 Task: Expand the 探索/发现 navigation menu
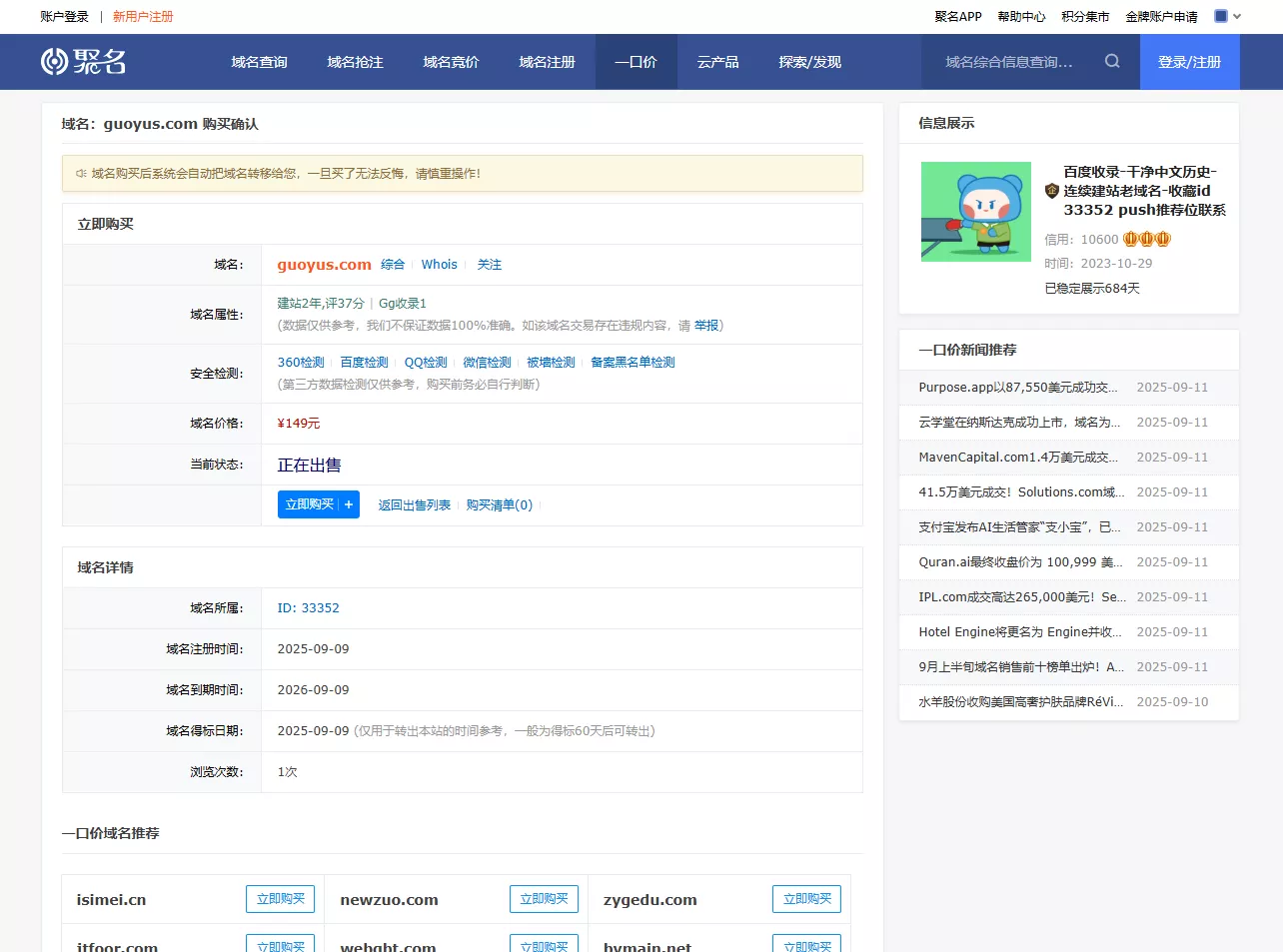tap(809, 62)
